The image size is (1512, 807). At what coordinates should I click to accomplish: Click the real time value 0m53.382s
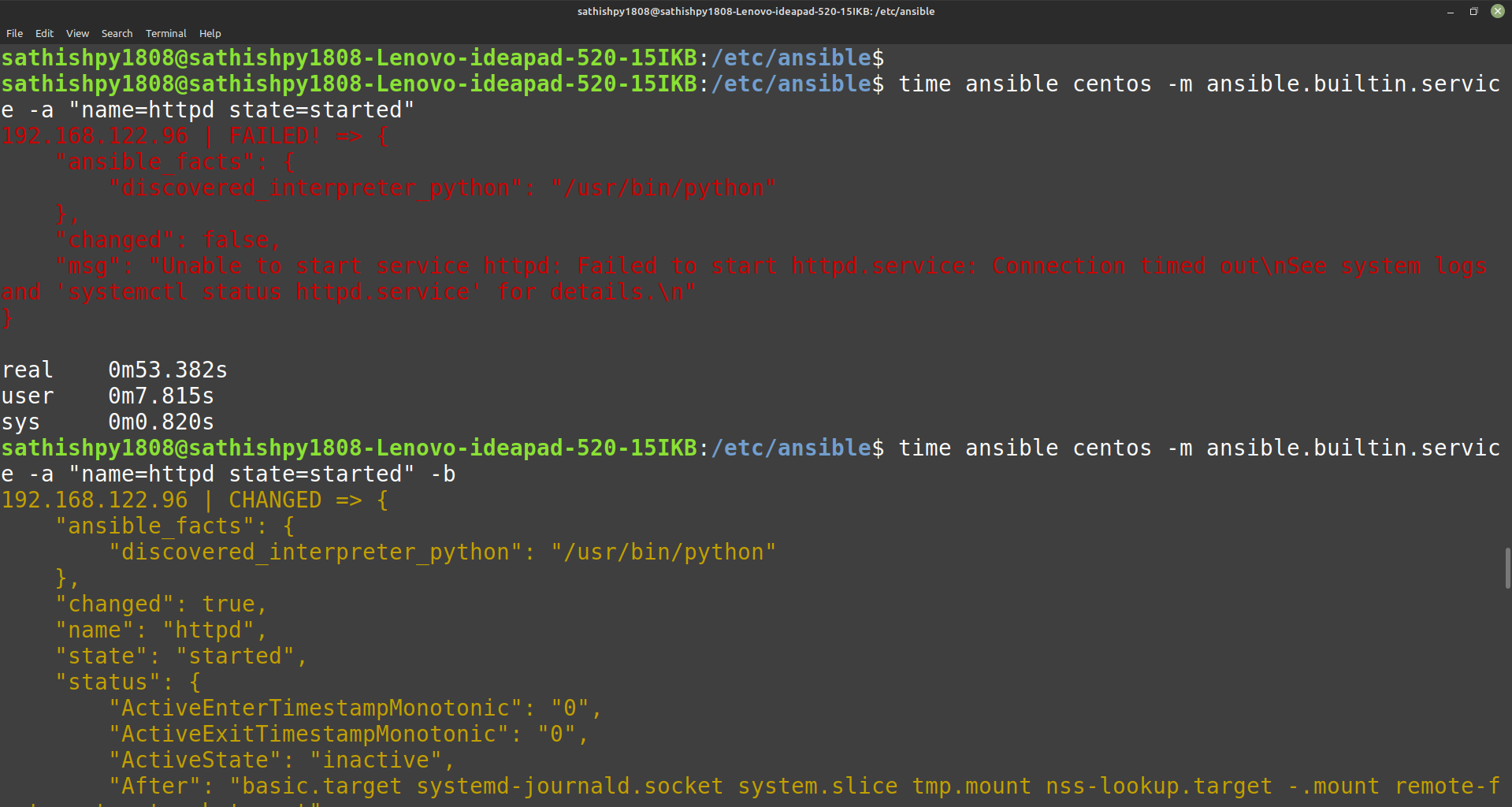coord(168,370)
